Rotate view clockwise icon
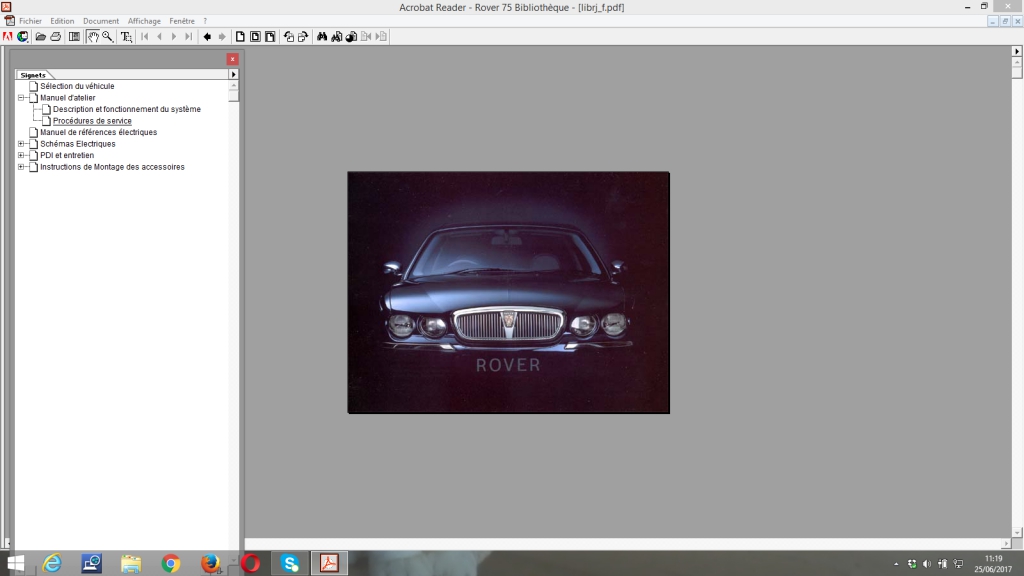 pyautogui.click(x=303, y=37)
